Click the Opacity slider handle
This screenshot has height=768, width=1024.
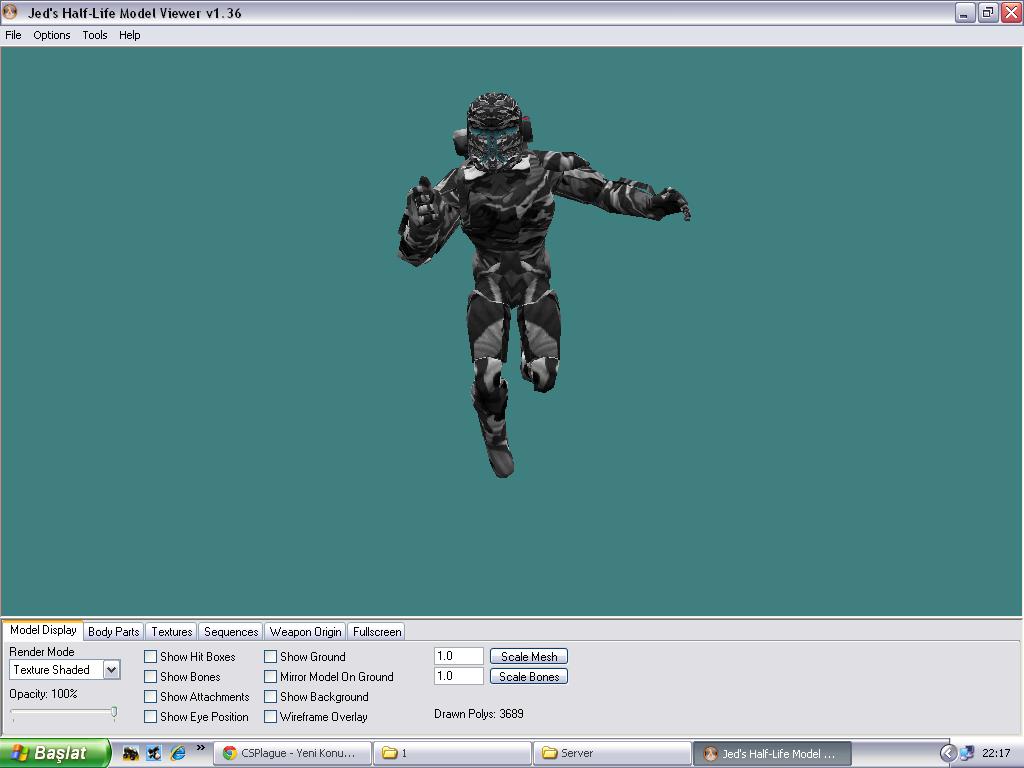click(114, 712)
